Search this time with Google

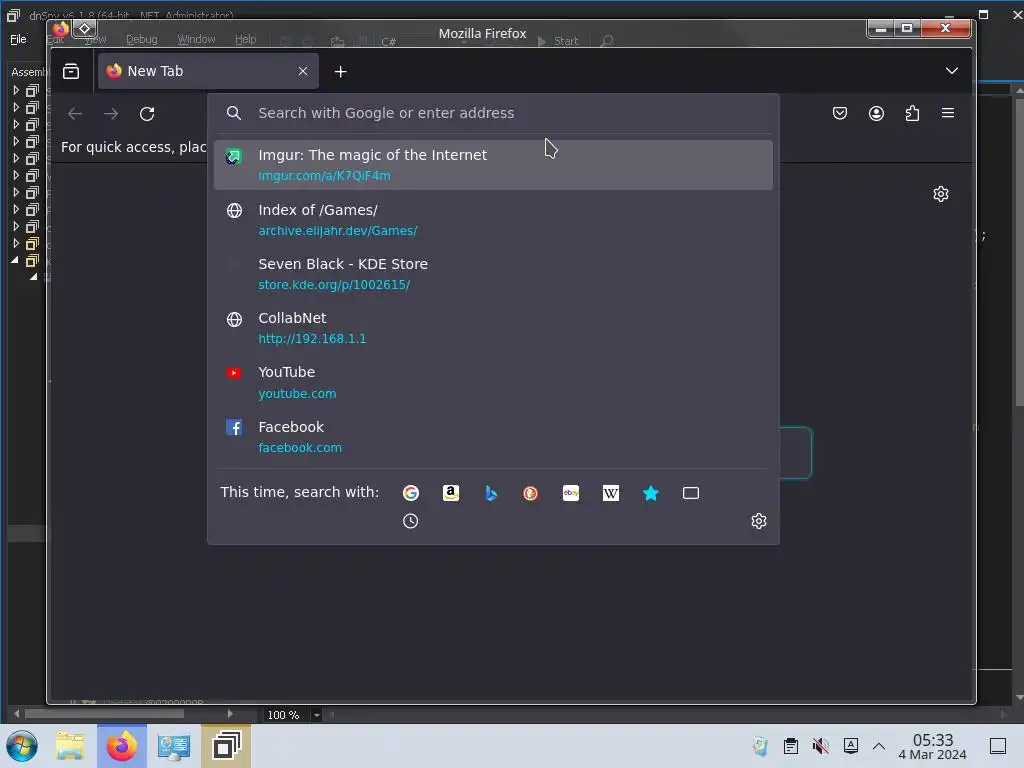pyautogui.click(x=411, y=493)
